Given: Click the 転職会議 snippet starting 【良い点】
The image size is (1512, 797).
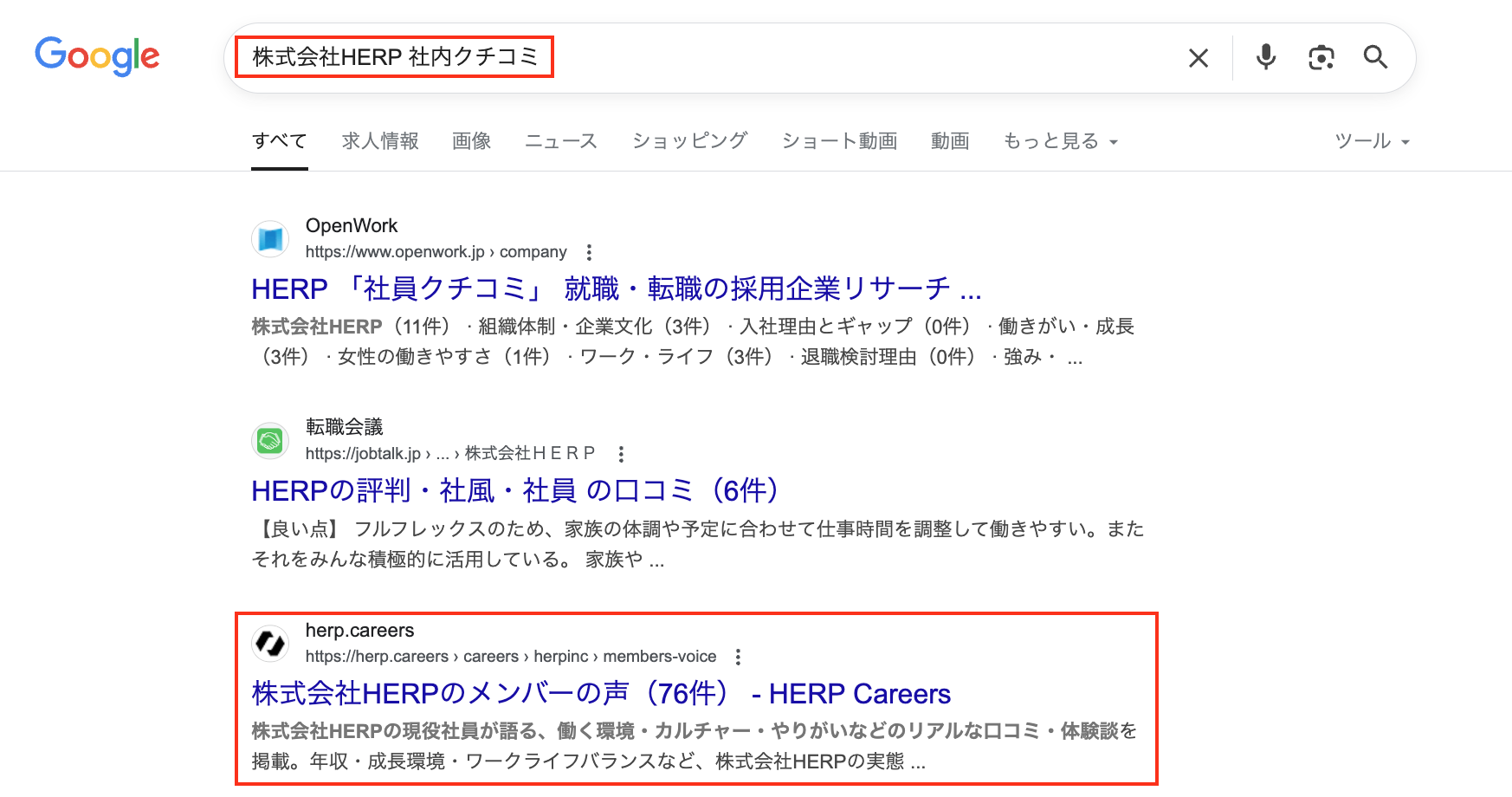Looking at the screenshot, I should pos(698,544).
